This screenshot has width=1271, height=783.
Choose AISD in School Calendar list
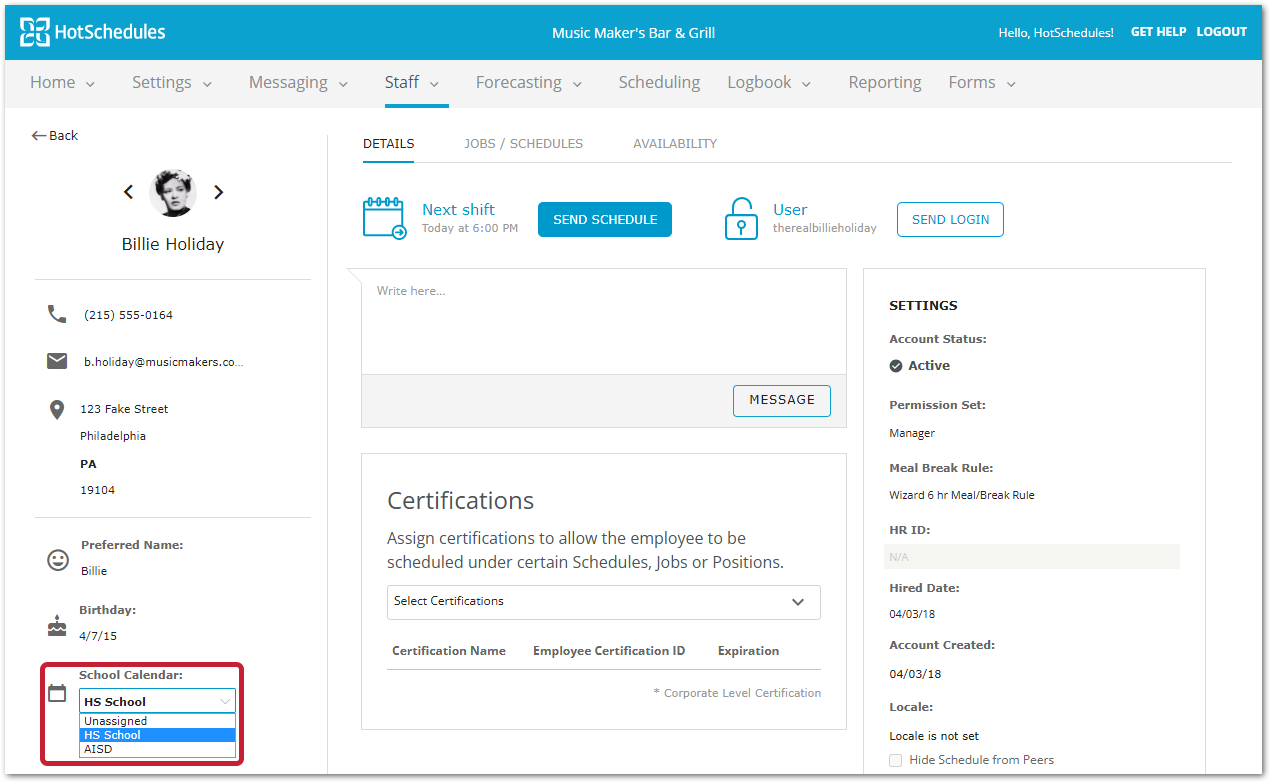tap(157, 749)
